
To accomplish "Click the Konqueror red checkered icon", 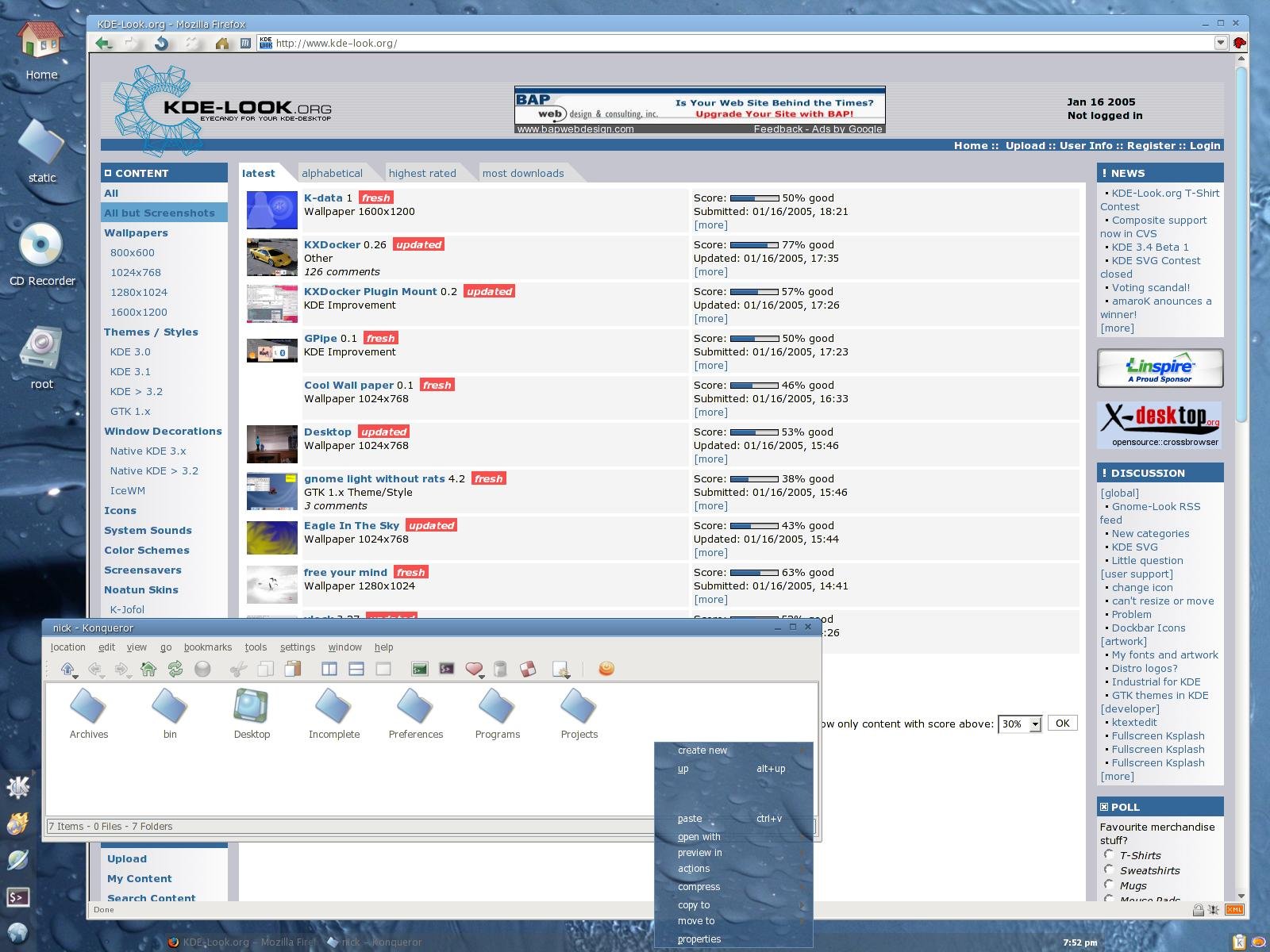I will click(x=528, y=669).
